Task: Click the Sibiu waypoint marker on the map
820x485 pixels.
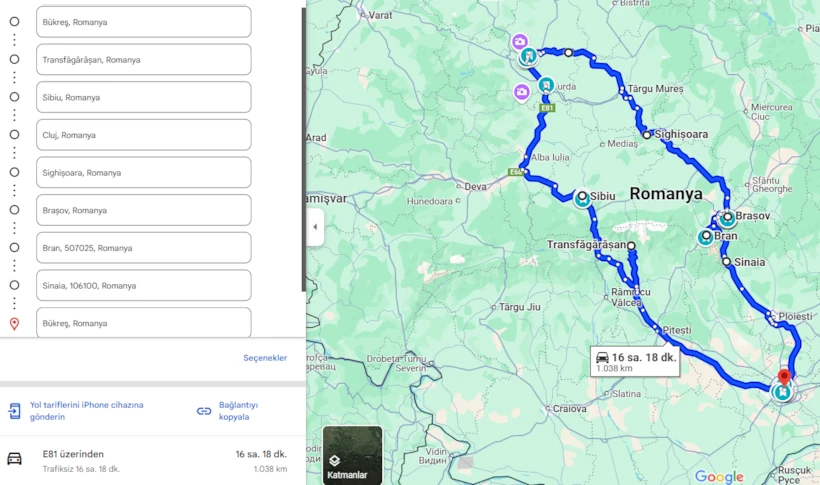Action: pyautogui.click(x=582, y=198)
